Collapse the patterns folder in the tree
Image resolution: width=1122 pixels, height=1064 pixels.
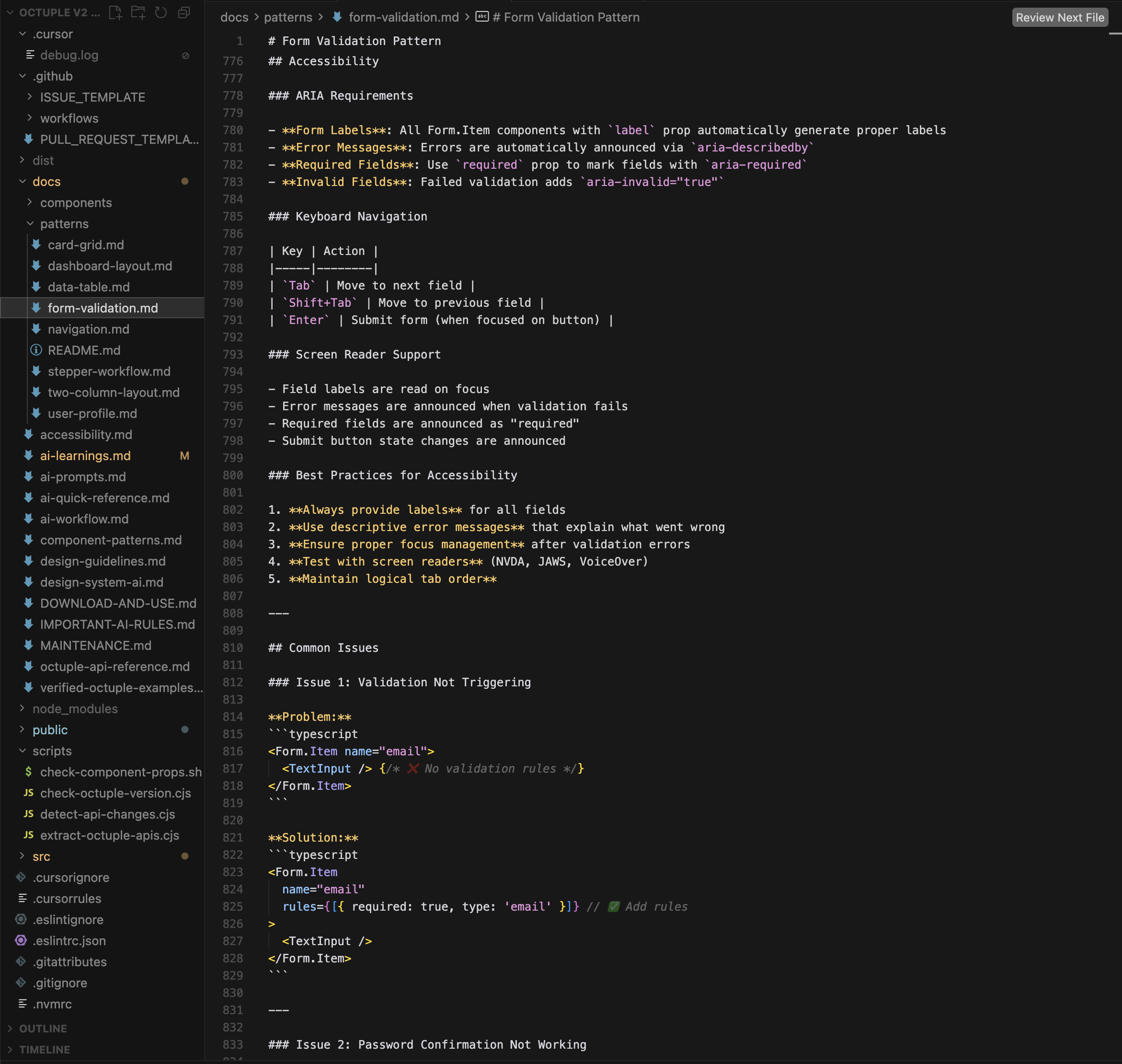[x=30, y=223]
